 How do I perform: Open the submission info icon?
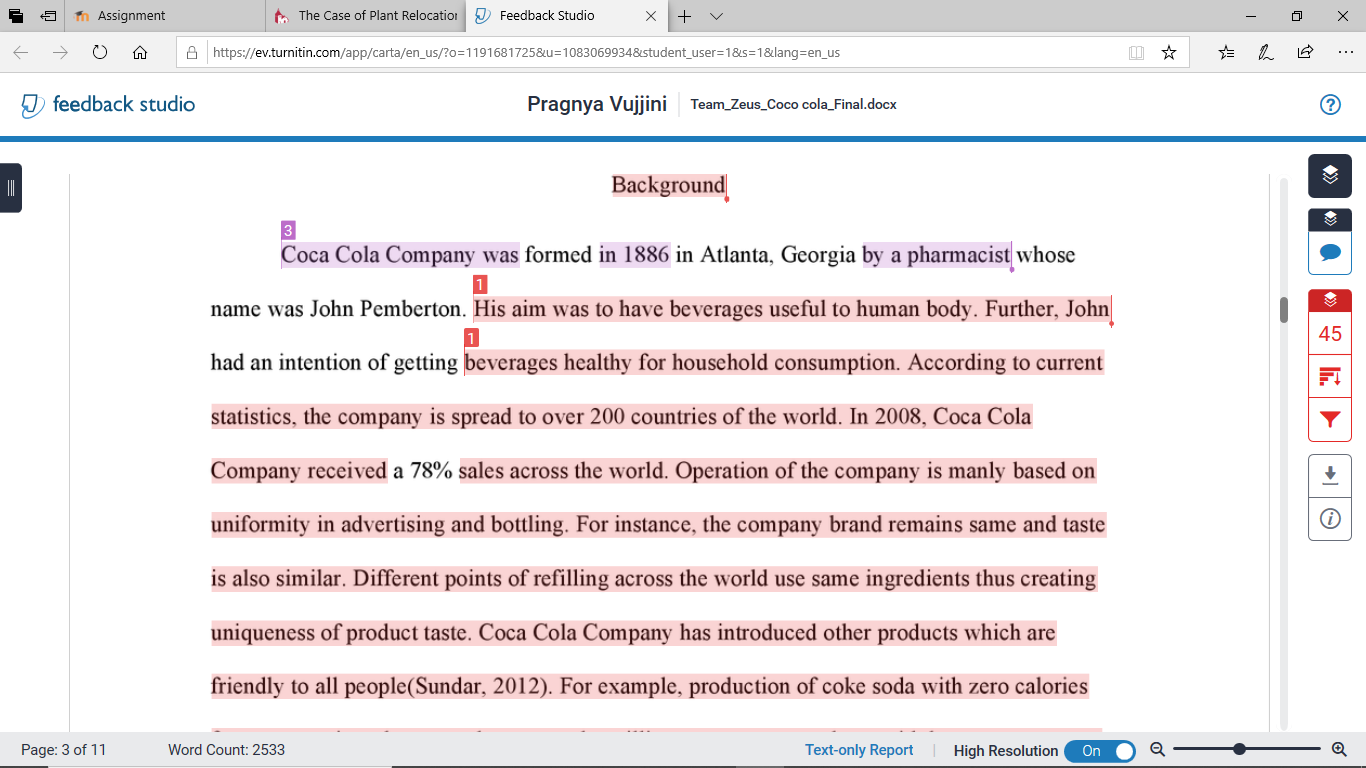coord(1330,518)
